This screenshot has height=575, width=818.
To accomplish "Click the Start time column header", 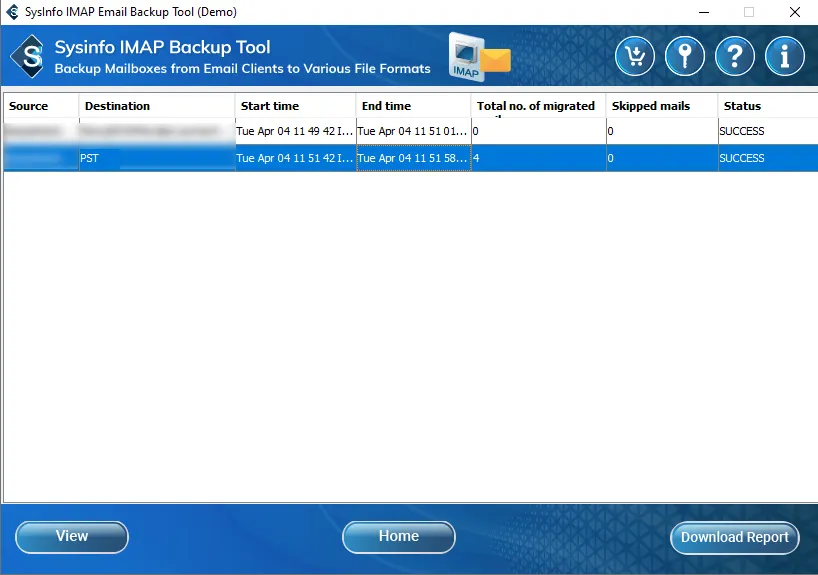I will point(295,106).
